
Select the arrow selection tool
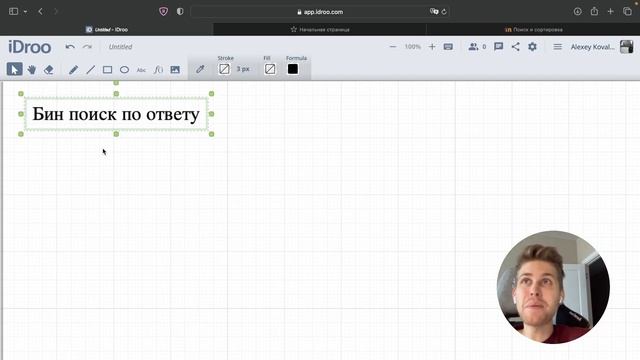click(14, 69)
